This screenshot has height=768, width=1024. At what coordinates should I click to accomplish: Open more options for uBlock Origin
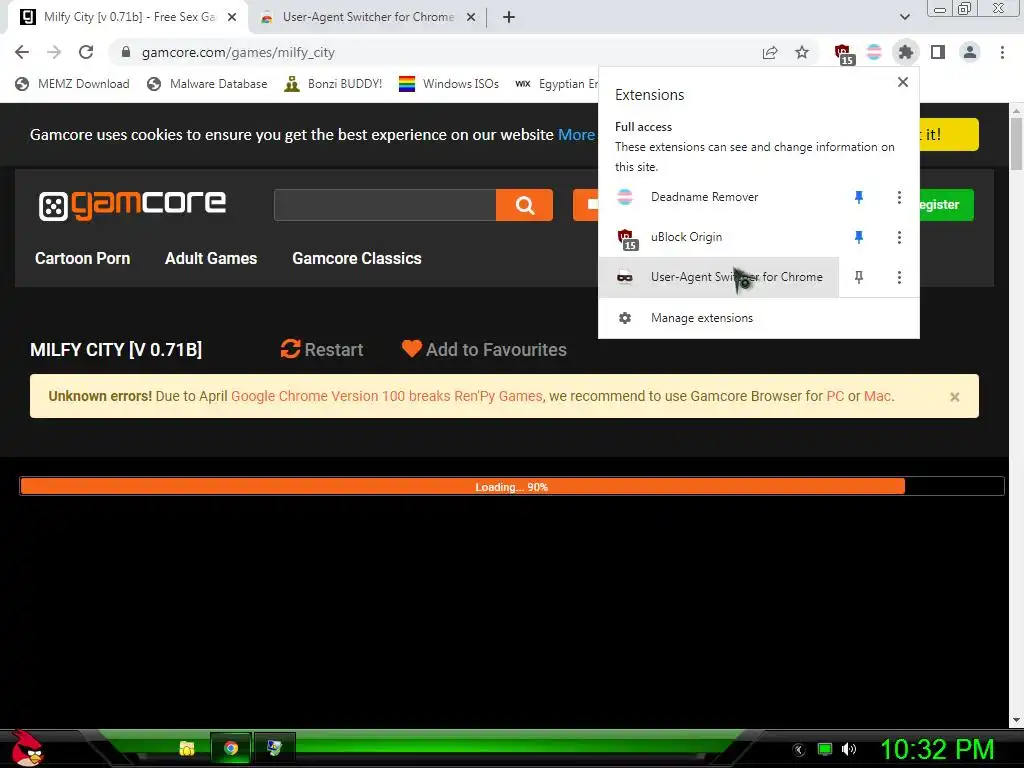tap(899, 237)
